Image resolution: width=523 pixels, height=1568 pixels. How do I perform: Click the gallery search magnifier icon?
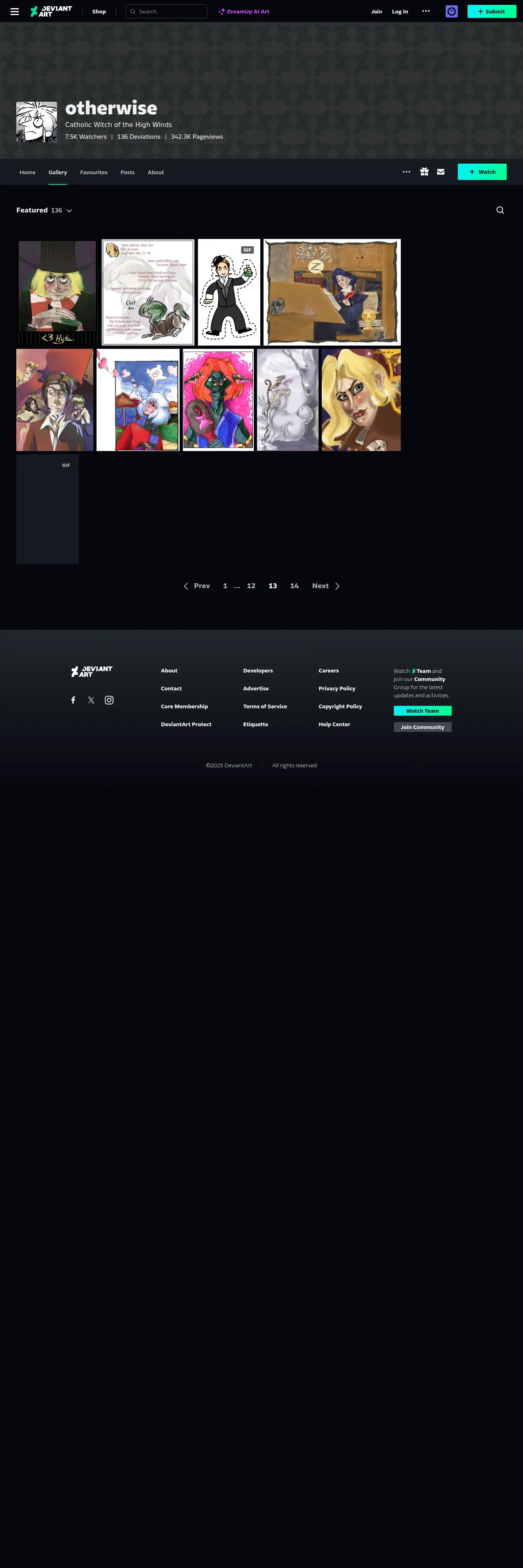point(501,210)
